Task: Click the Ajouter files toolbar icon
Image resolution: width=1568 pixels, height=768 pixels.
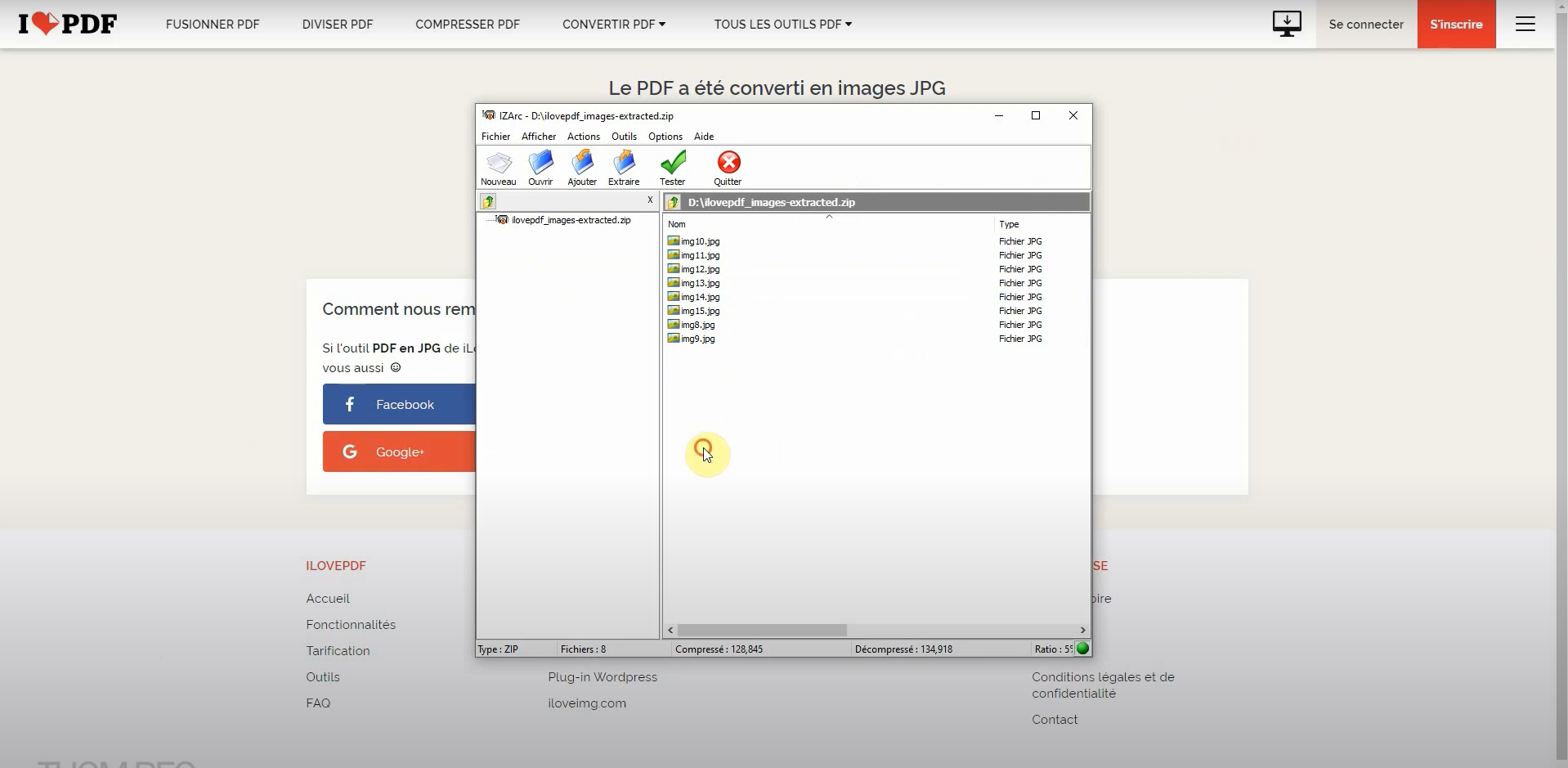Action: pyautogui.click(x=582, y=168)
